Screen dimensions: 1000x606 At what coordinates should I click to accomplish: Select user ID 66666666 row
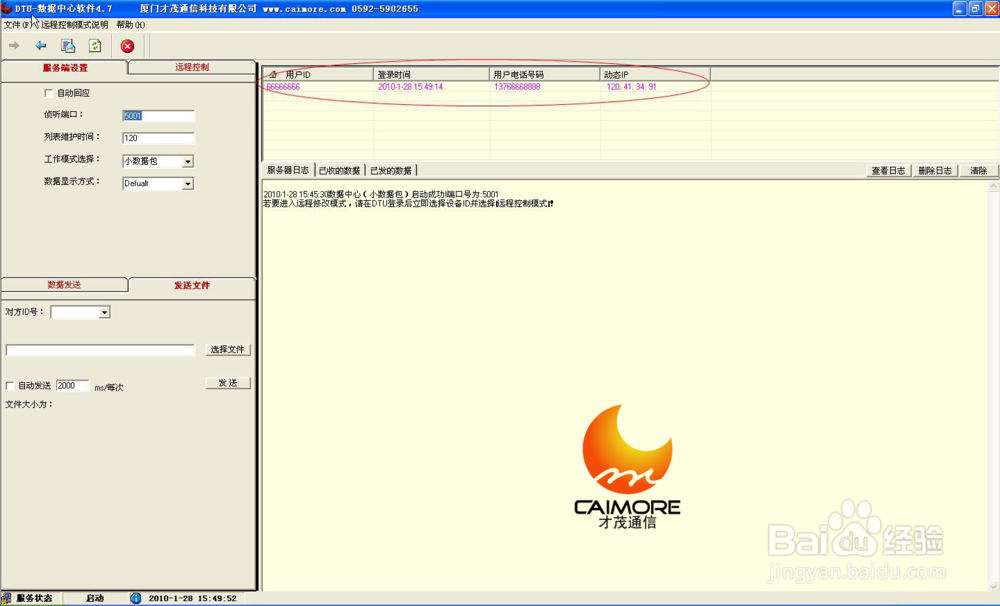pyautogui.click(x=283, y=87)
